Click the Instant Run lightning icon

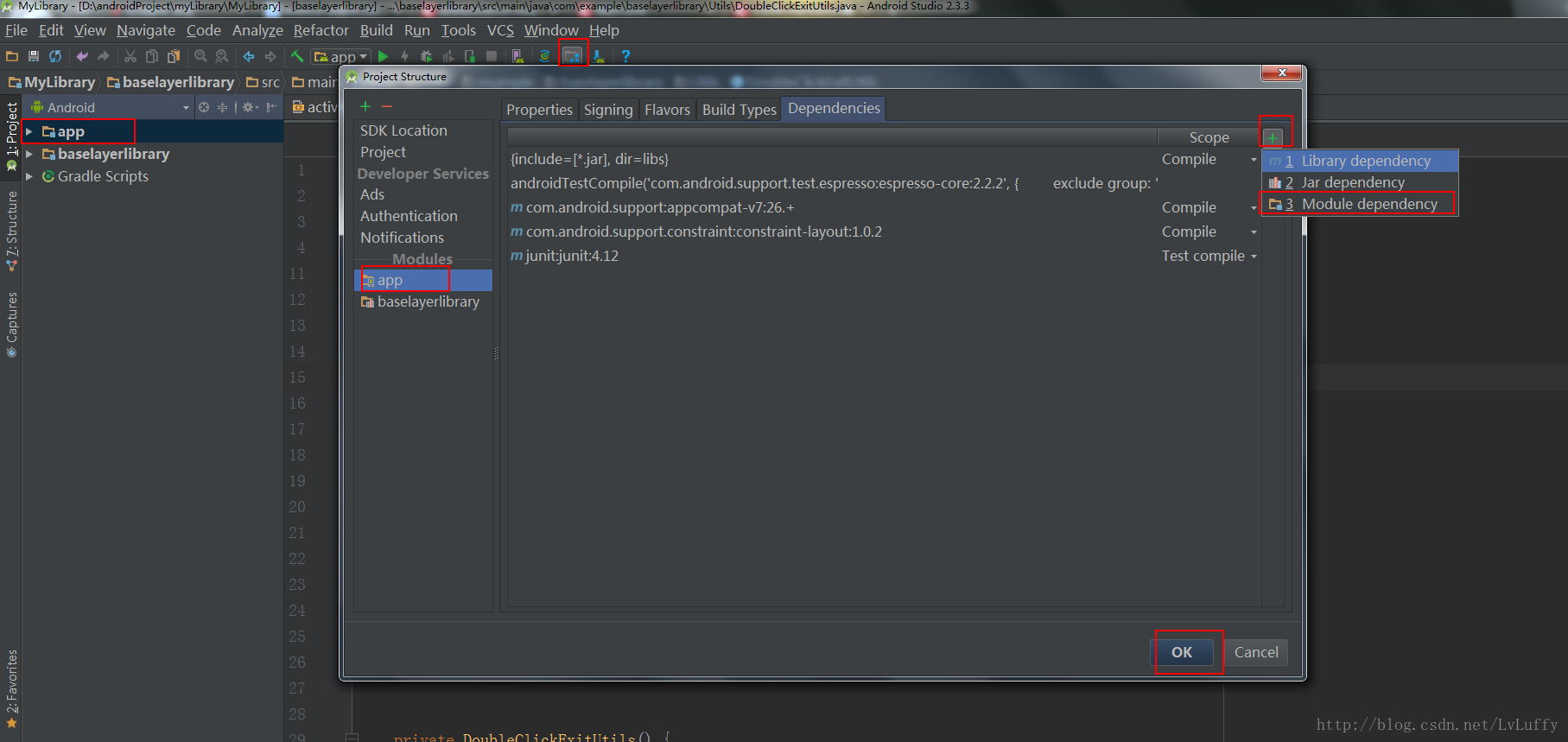click(404, 56)
